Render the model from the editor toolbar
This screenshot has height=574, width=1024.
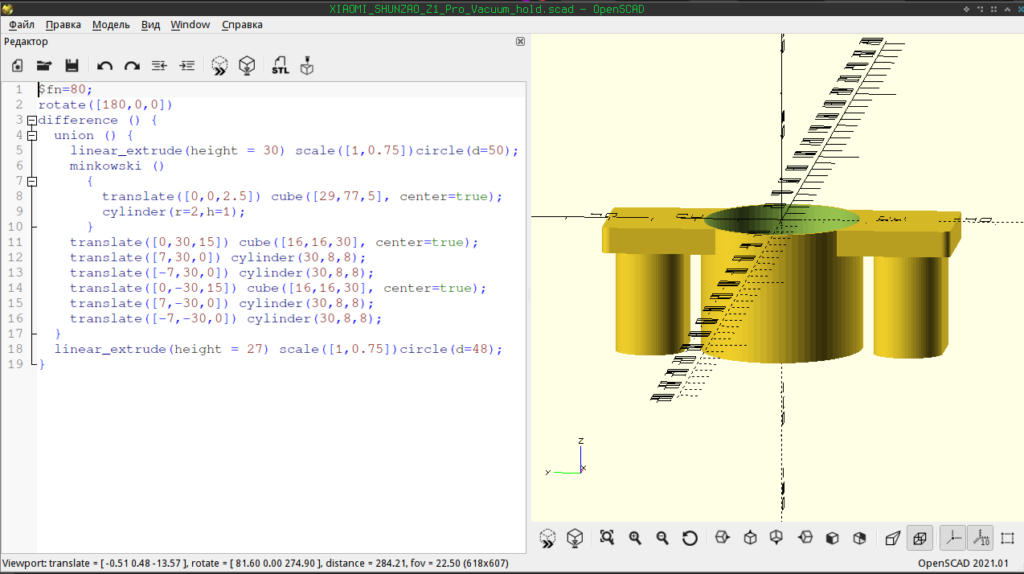(247, 65)
